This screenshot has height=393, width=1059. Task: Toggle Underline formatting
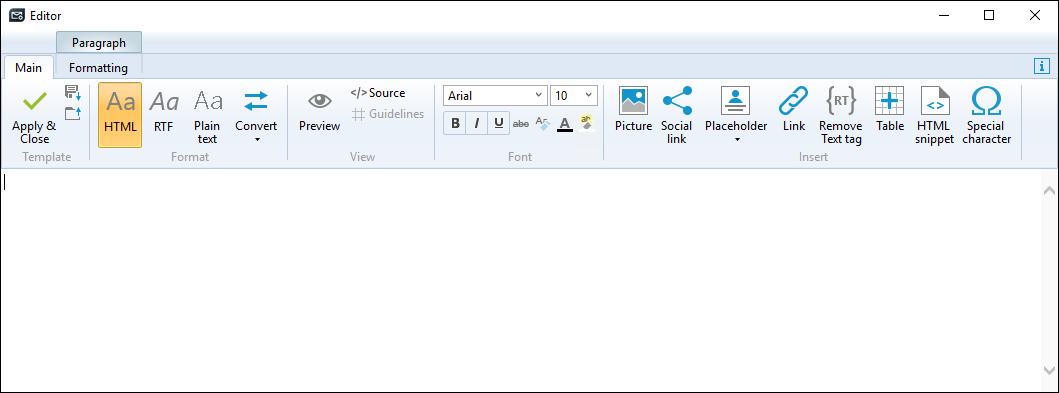click(498, 124)
